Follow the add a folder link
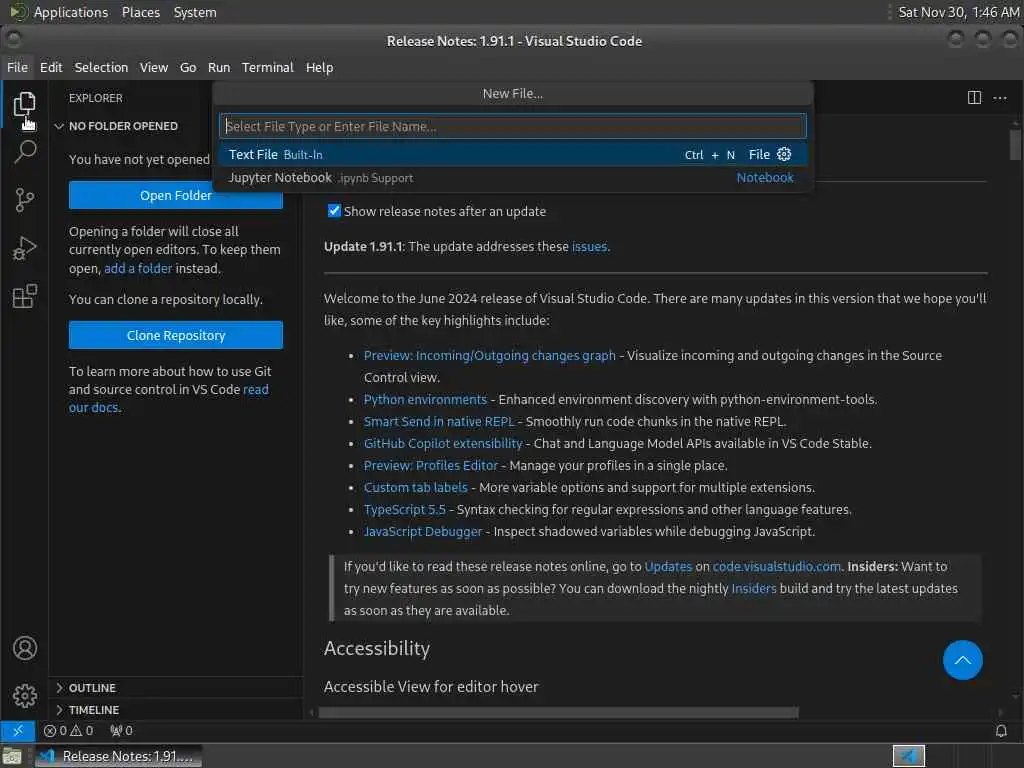The height and width of the screenshot is (768, 1024). point(138,268)
